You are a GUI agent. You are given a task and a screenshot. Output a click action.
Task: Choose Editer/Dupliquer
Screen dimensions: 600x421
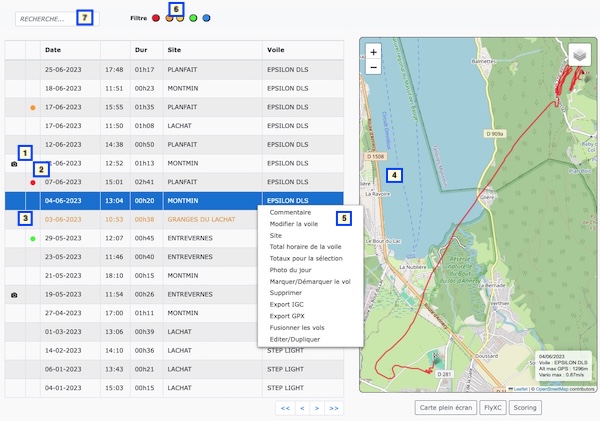[295, 339]
